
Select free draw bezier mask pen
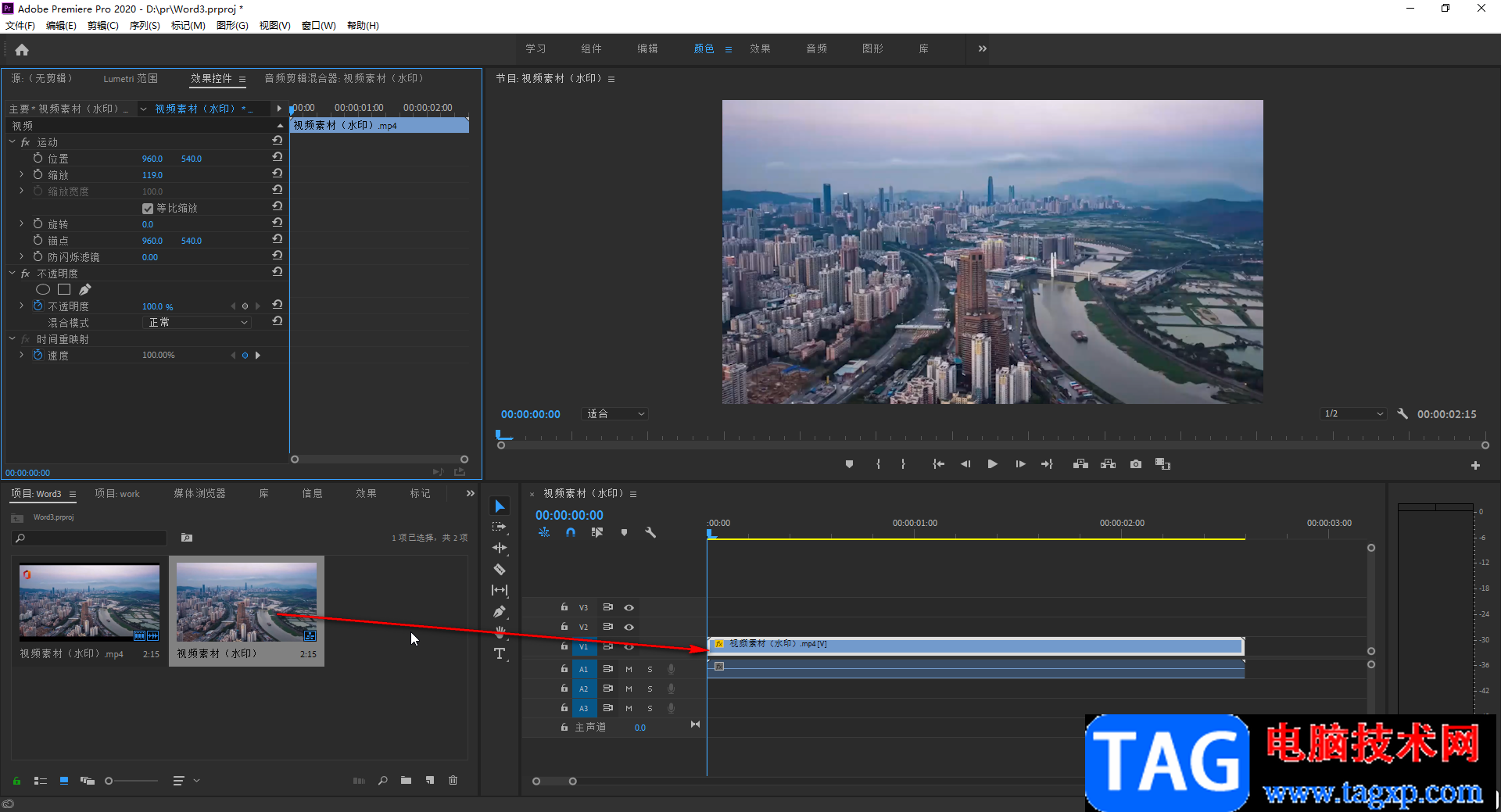[x=84, y=289]
